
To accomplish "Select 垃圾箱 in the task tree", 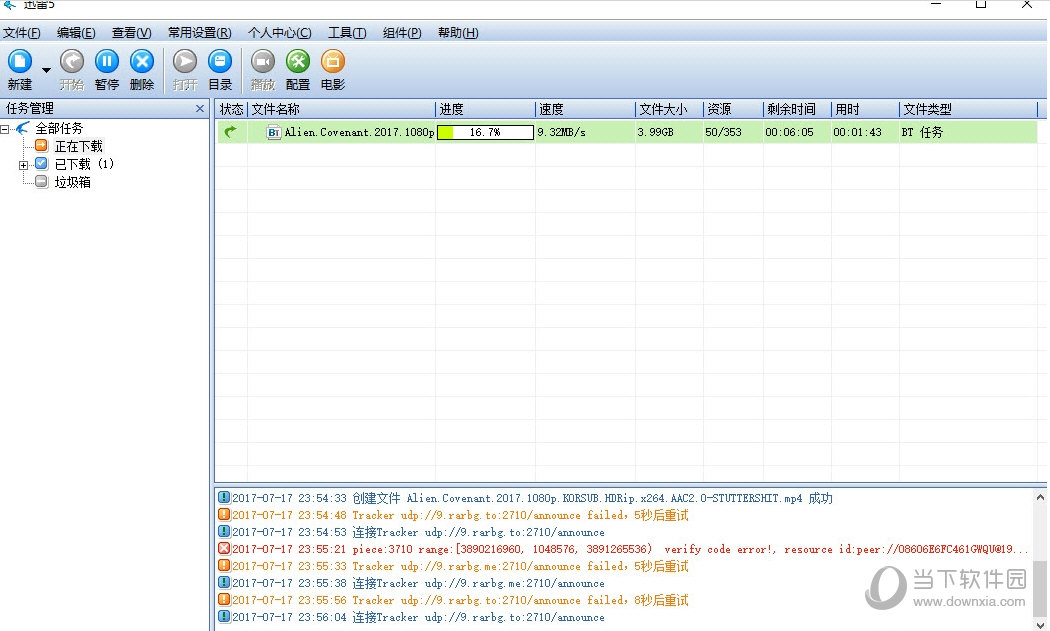I will coord(72,182).
